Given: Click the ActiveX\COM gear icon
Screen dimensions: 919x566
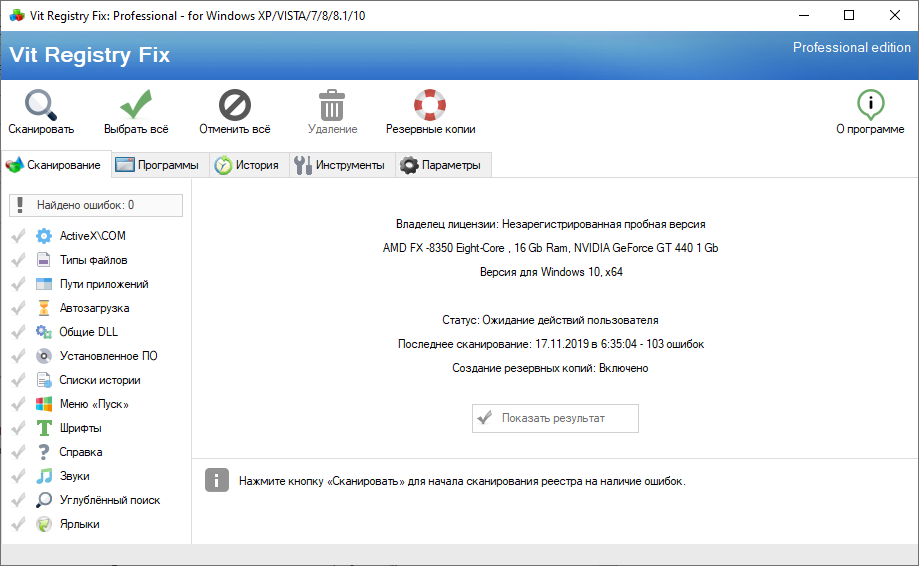Looking at the screenshot, I should tap(44, 236).
